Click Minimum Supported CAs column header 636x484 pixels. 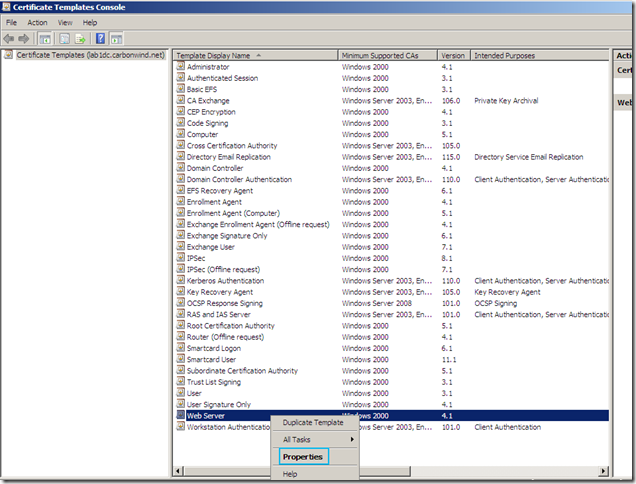point(387,55)
